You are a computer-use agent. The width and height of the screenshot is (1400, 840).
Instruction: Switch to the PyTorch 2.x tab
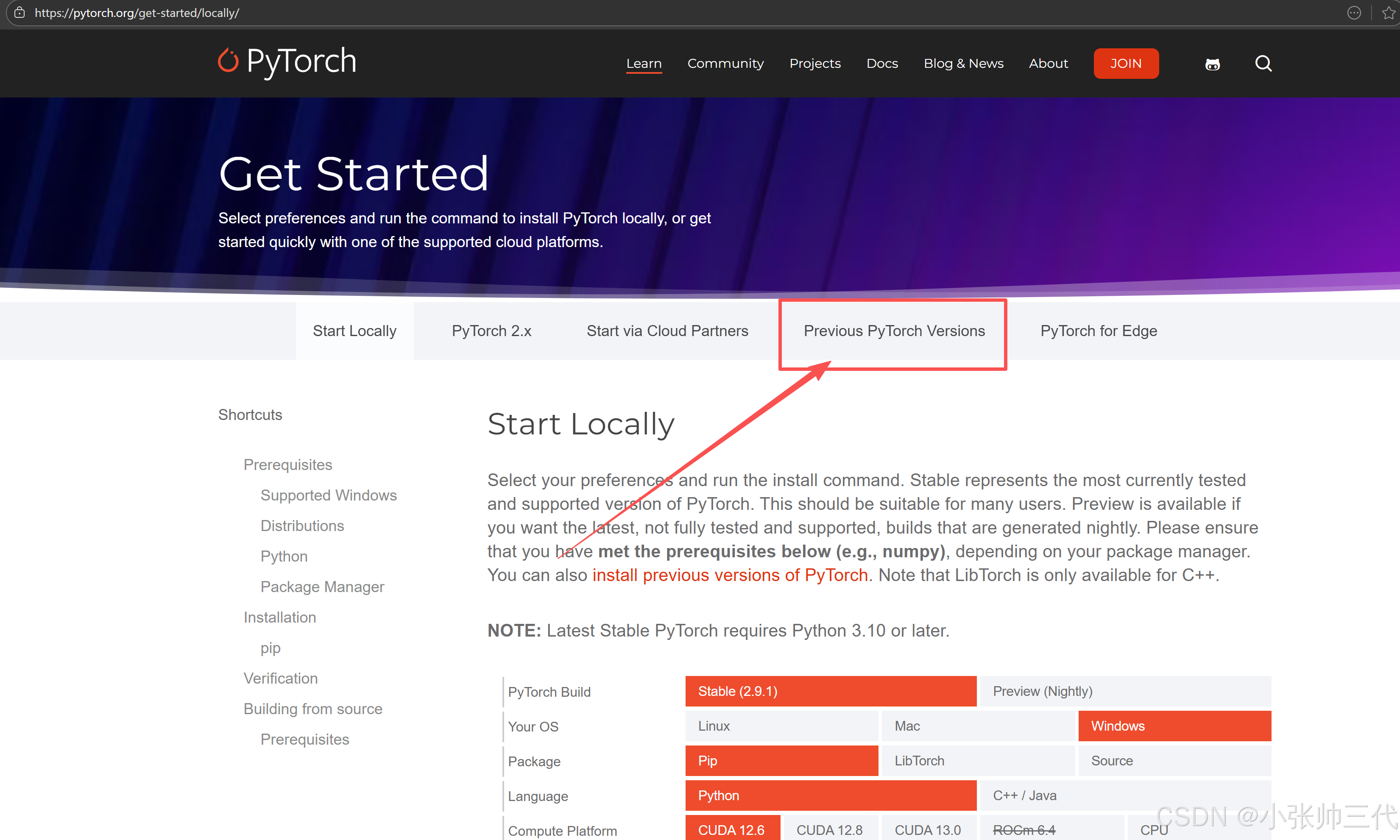click(x=491, y=331)
